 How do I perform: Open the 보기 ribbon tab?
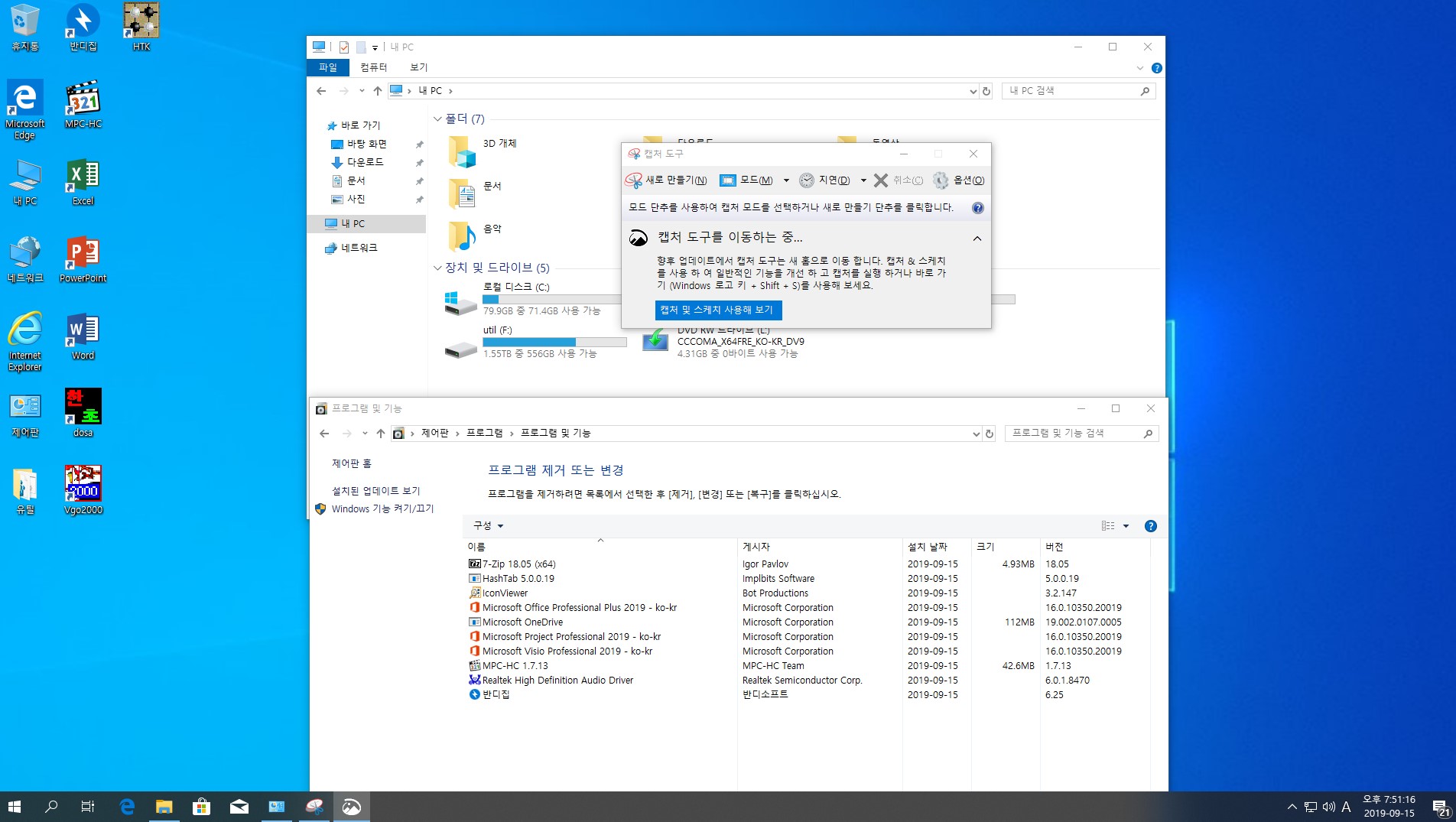(419, 67)
